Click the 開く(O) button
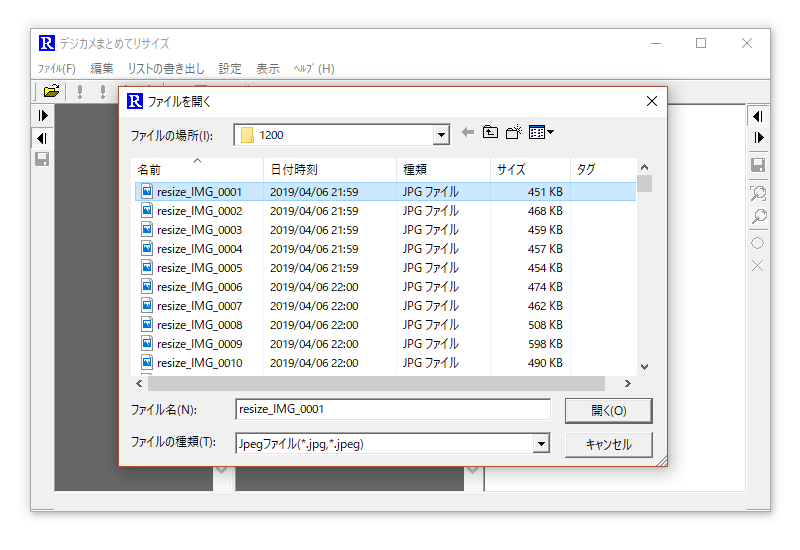Screen dimensions: 800x550 [608, 410]
